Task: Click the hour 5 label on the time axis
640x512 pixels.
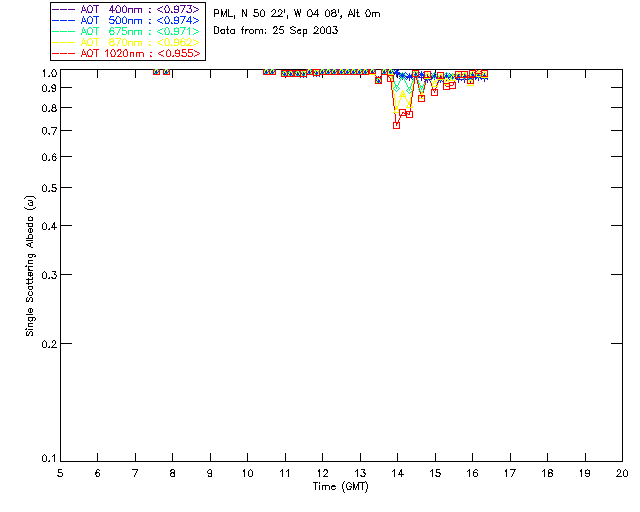Action: (x=60, y=473)
